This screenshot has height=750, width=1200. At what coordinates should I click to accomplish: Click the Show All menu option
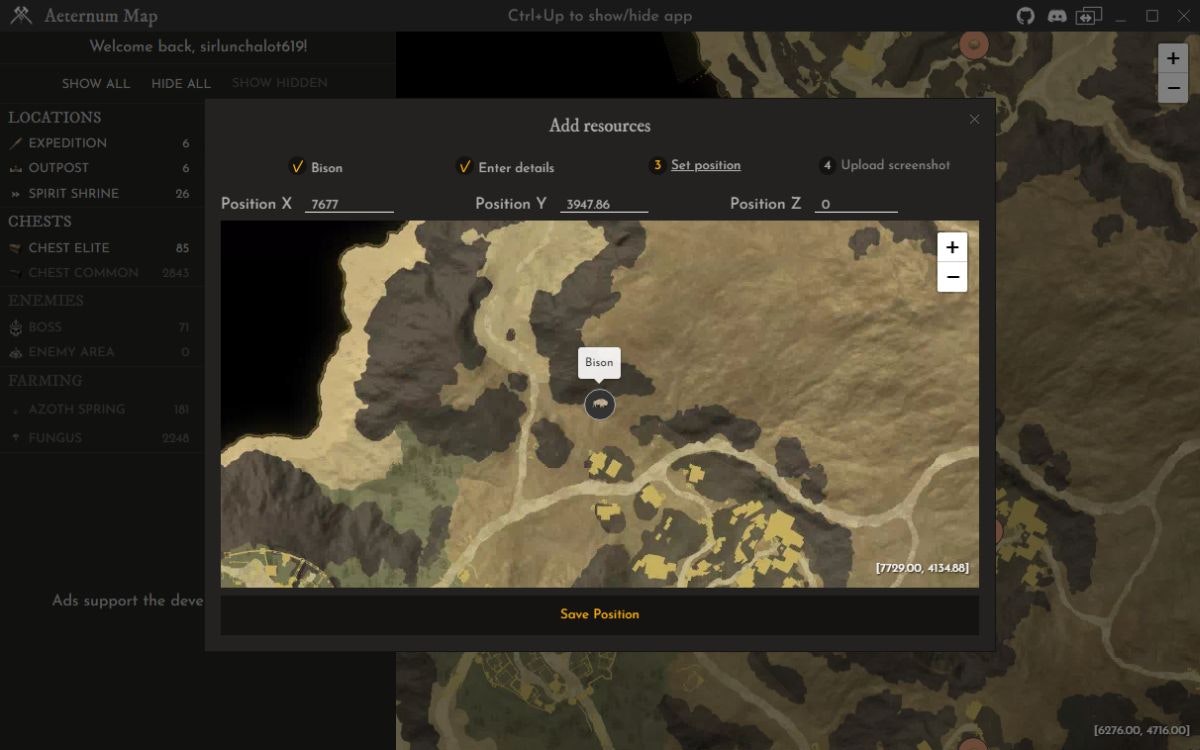pyautogui.click(x=96, y=84)
